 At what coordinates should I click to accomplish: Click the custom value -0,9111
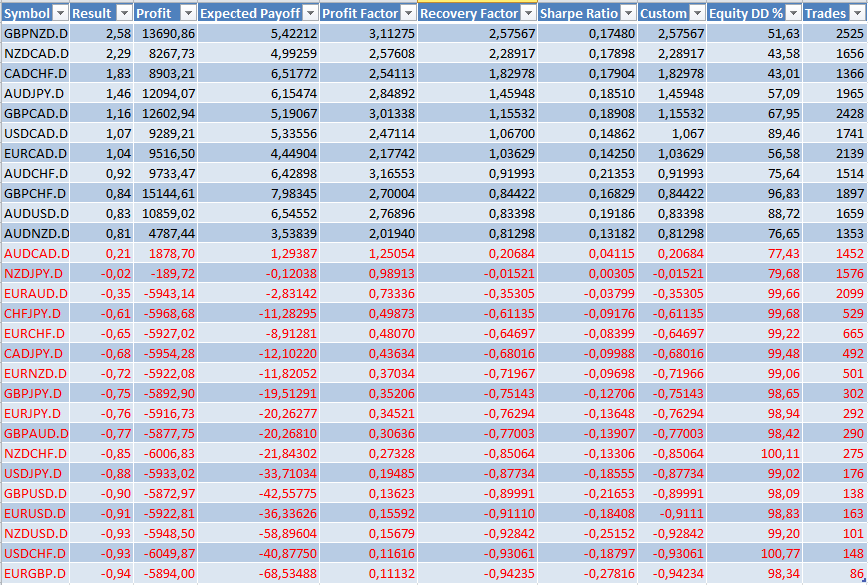(683, 513)
